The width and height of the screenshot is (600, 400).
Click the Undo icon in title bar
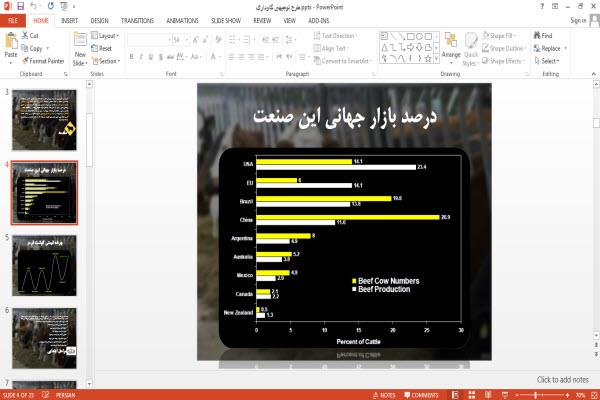coord(34,6)
